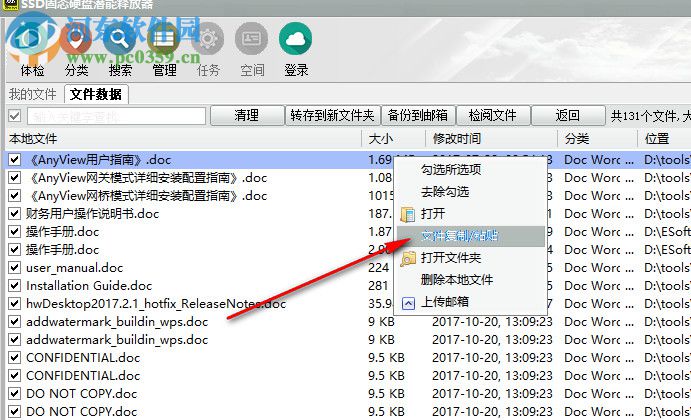Screen dimensions: 691x420
Task: Click the 转存到新文件夹 button
Action: pos(332,115)
